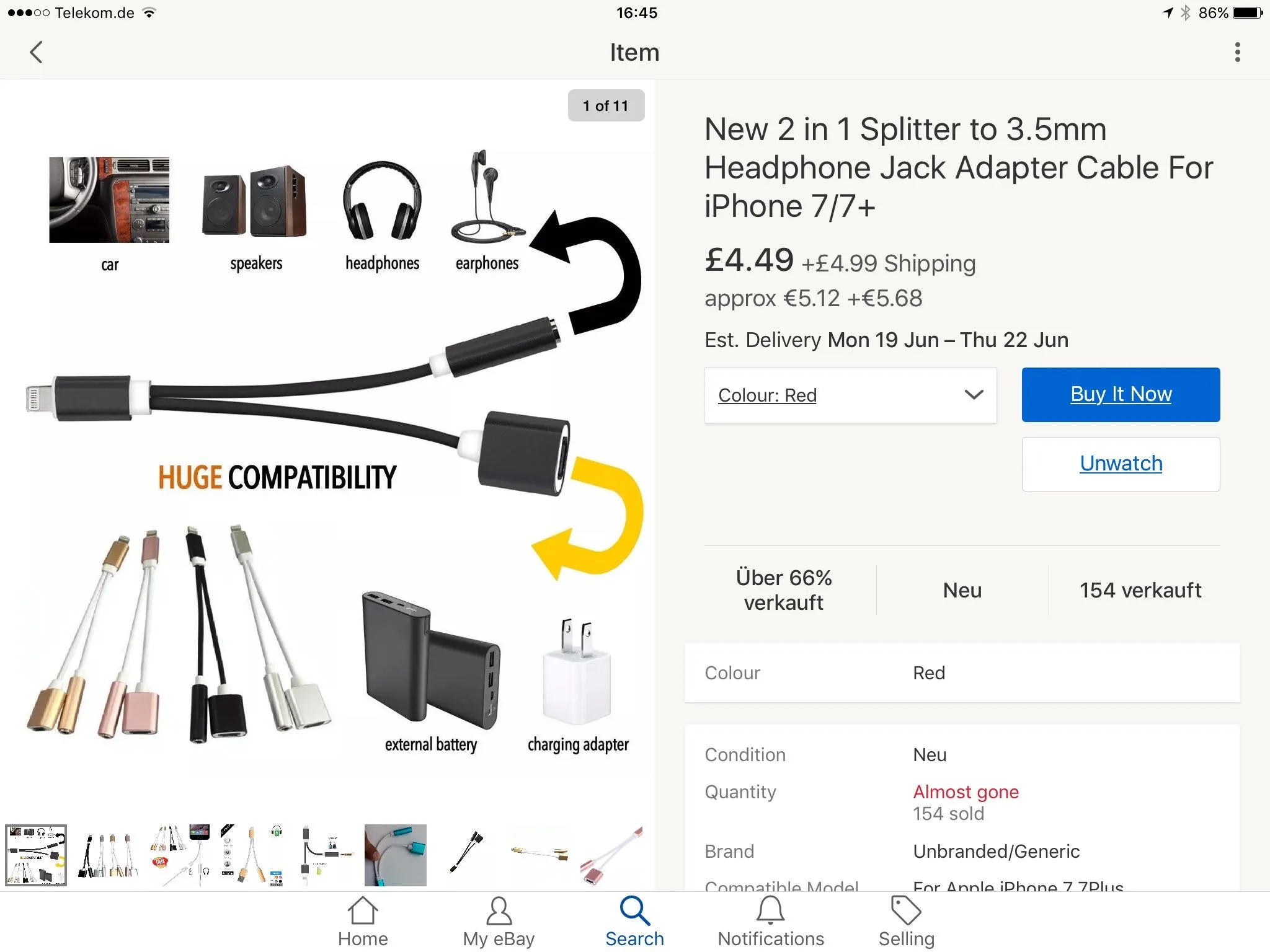Expand the Colour: Red dropdown
This screenshot has height=952, width=1270.
pos(850,395)
